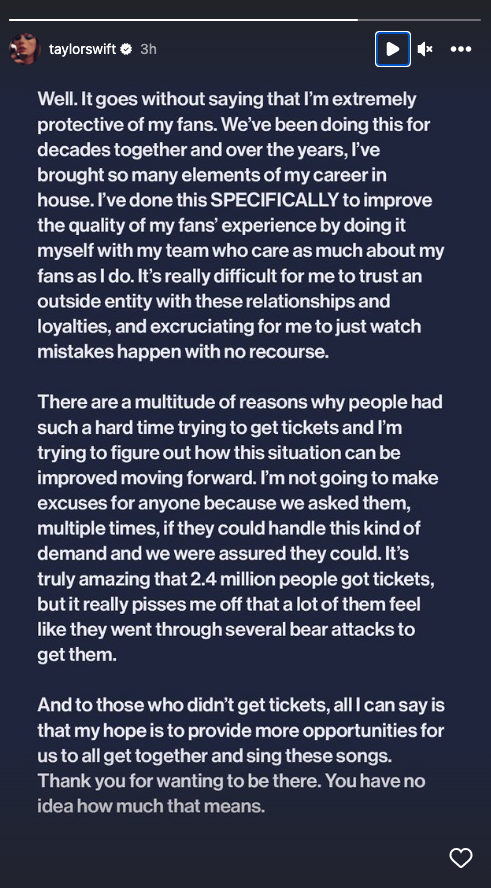This screenshot has height=888, width=491.
Task: Click the 3h timestamp label
Action: [x=148, y=49]
